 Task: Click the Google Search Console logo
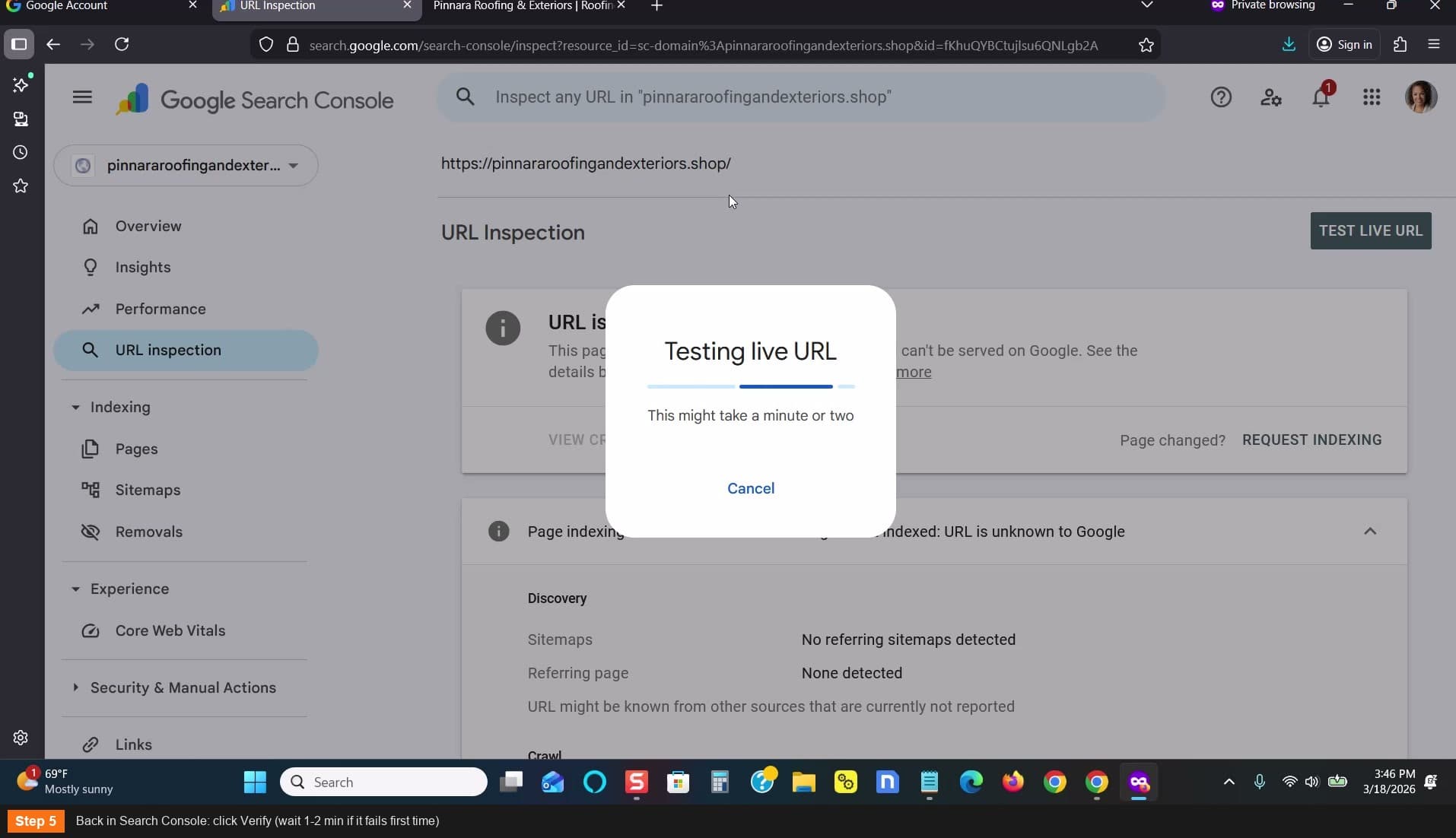(255, 100)
